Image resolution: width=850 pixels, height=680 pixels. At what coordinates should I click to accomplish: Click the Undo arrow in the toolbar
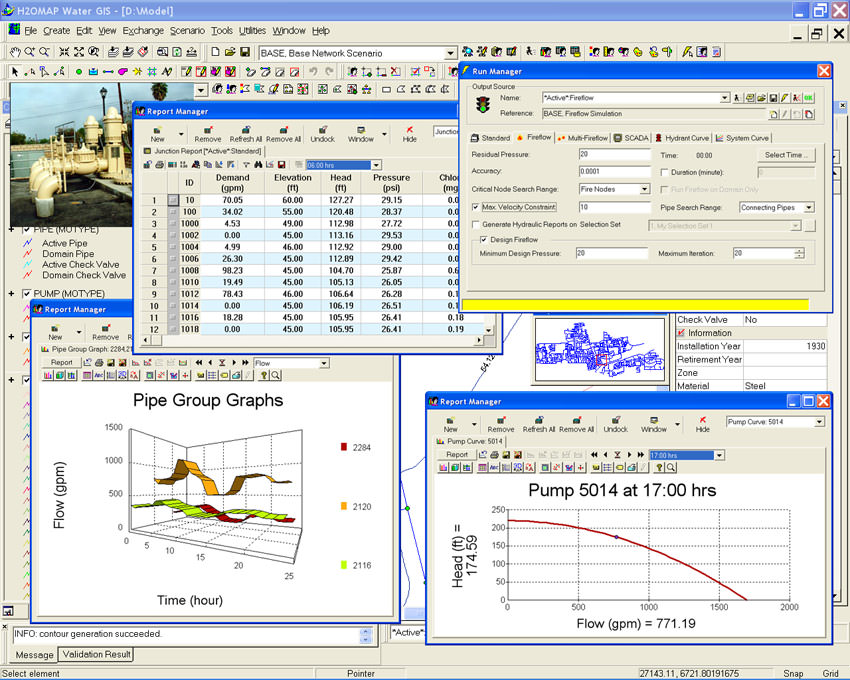[x=313, y=72]
